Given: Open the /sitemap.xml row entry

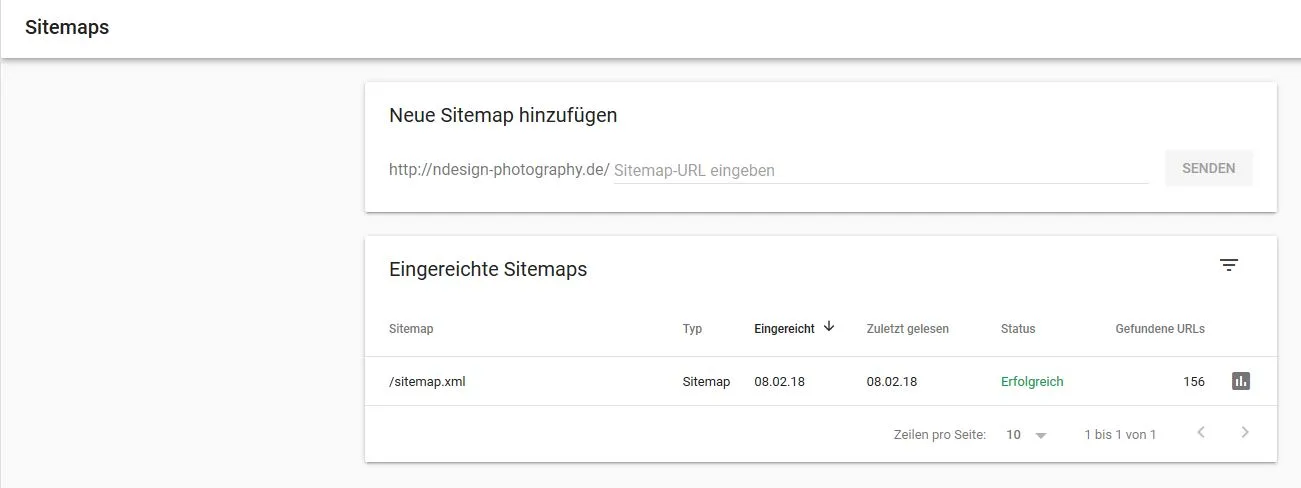Looking at the screenshot, I should coord(821,381).
